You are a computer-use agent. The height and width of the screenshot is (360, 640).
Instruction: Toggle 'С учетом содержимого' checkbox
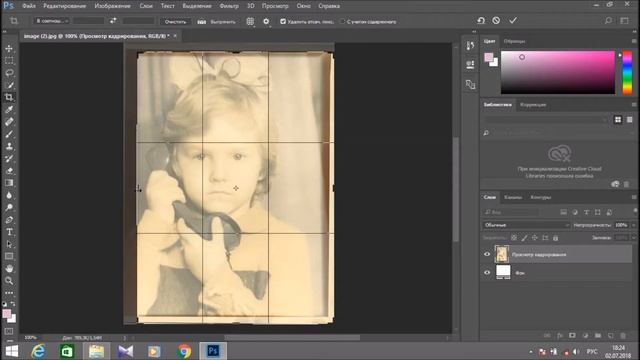tap(342, 21)
